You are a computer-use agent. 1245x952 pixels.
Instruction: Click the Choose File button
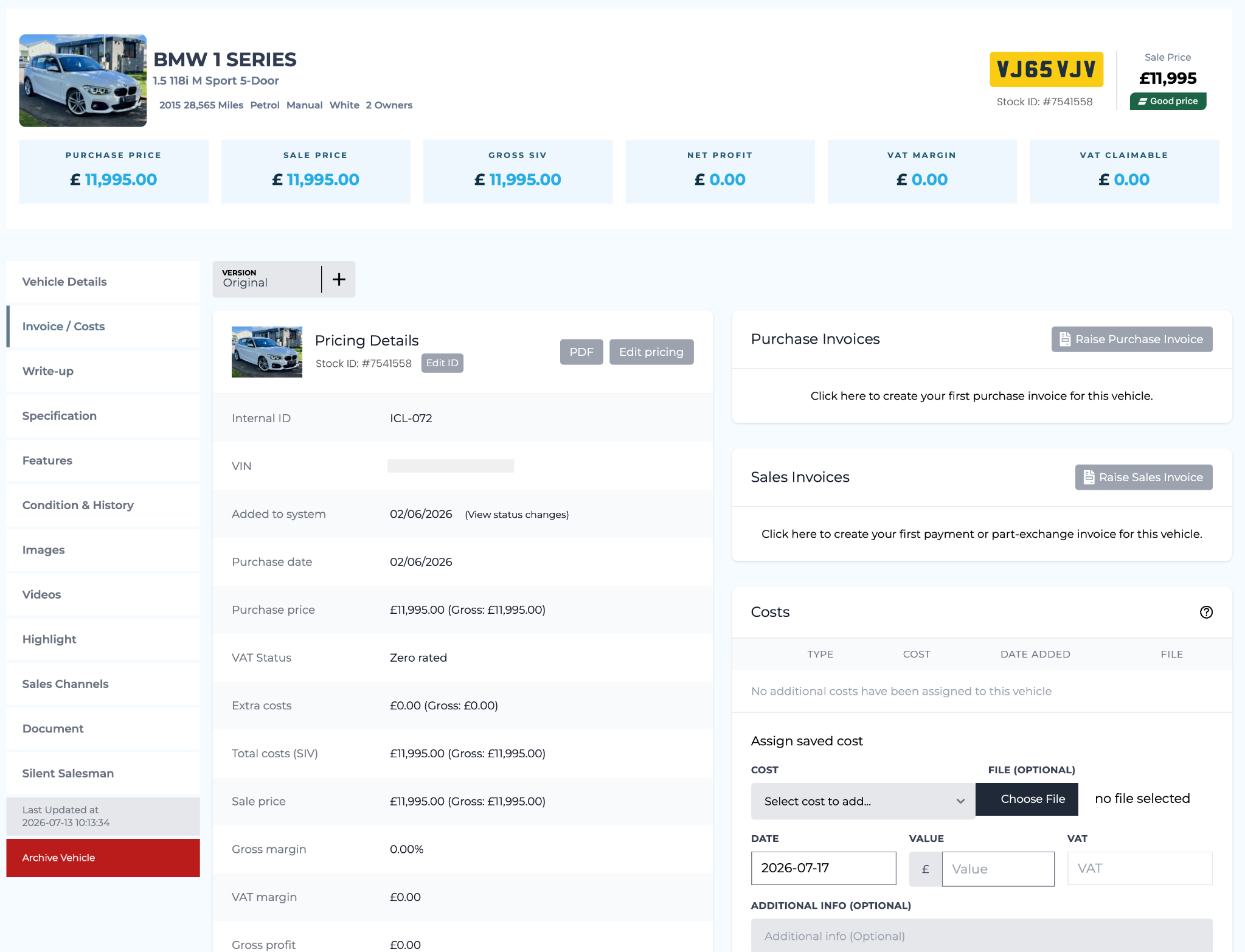pos(1027,799)
